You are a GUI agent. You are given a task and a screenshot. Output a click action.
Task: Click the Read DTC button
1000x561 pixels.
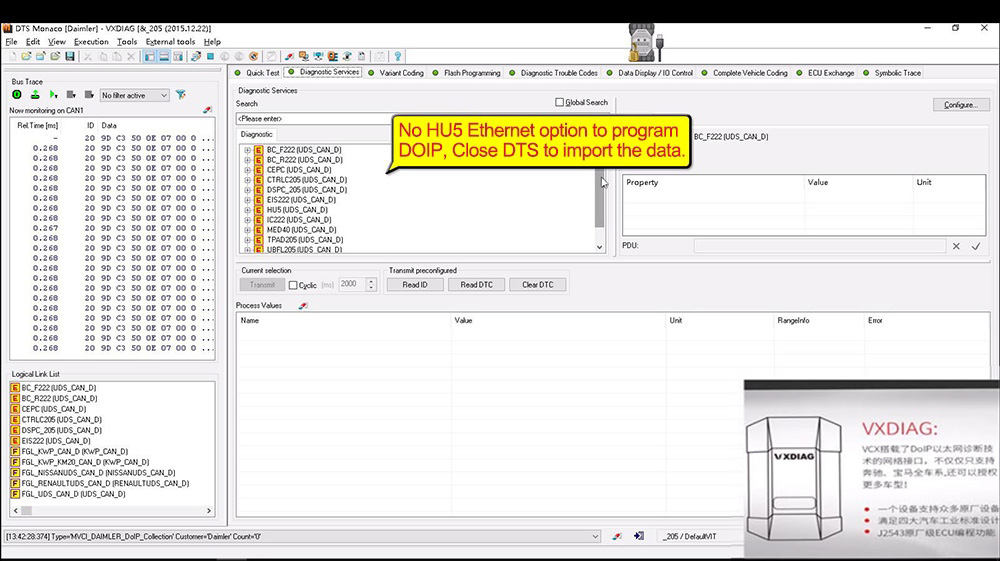pos(476,285)
